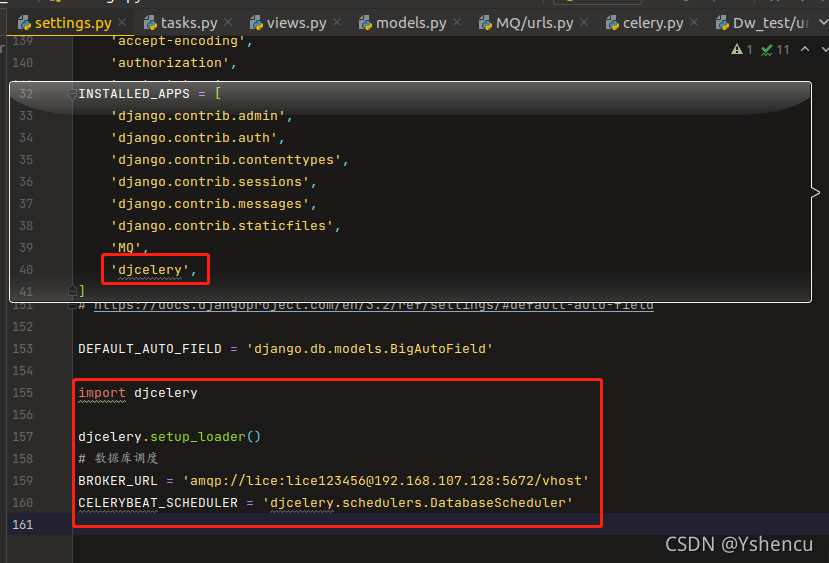Click line number 159 in the gutter
The height and width of the screenshot is (563, 829).
tap(22, 481)
